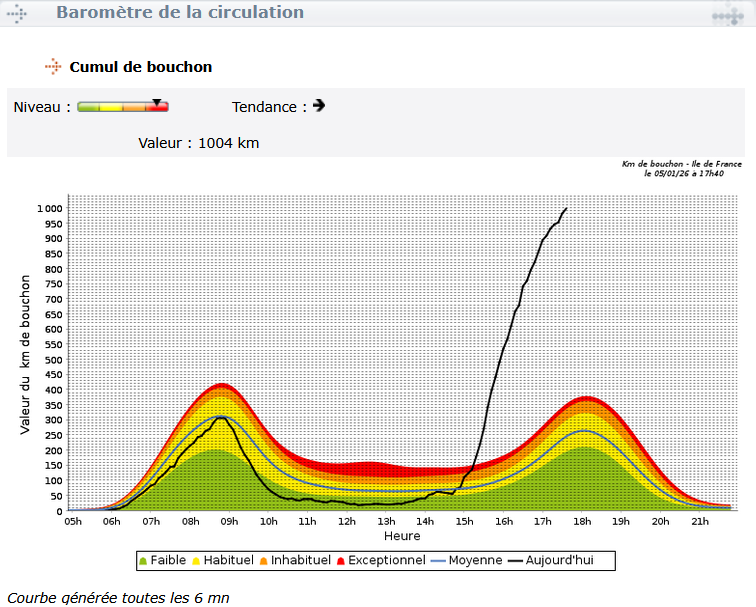Click the 'Niveau :' label
This screenshot has width=756, height=607.
(x=42, y=107)
